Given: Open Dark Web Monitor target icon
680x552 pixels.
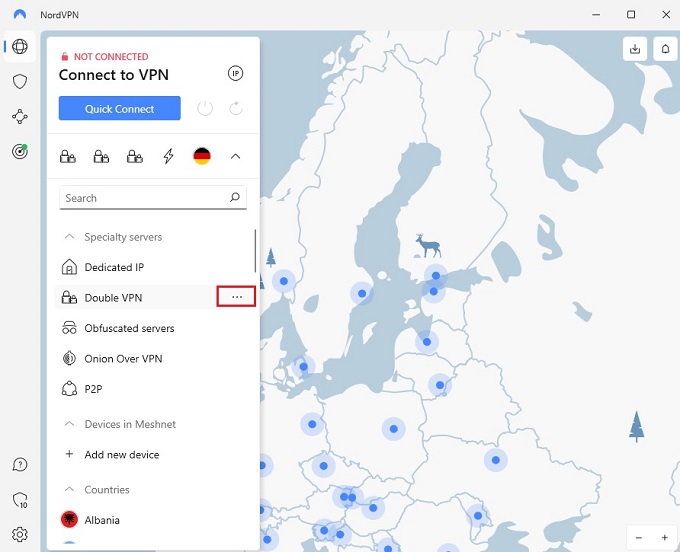Looking at the screenshot, I should tap(20, 151).
